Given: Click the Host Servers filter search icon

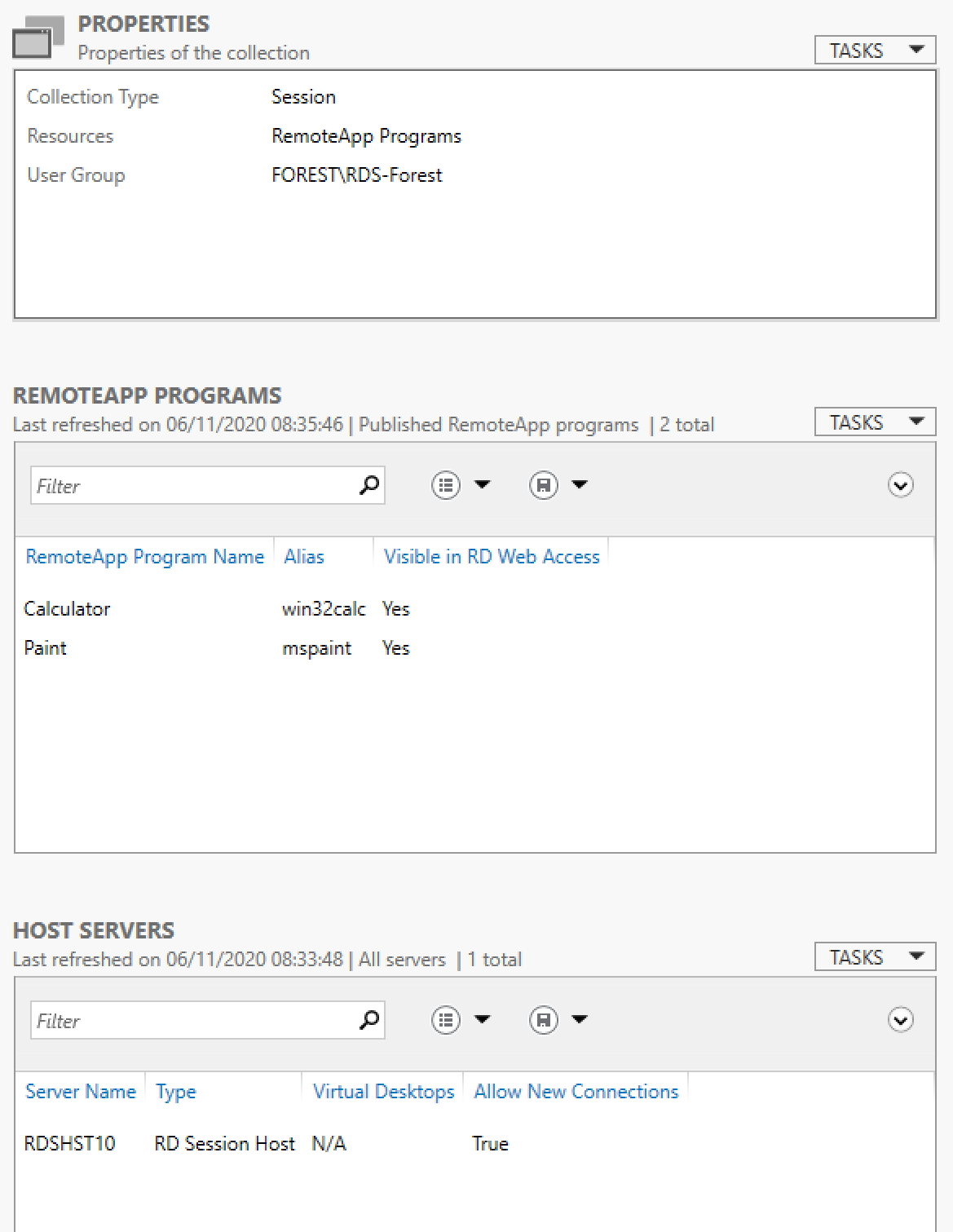Looking at the screenshot, I should (369, 1020).
